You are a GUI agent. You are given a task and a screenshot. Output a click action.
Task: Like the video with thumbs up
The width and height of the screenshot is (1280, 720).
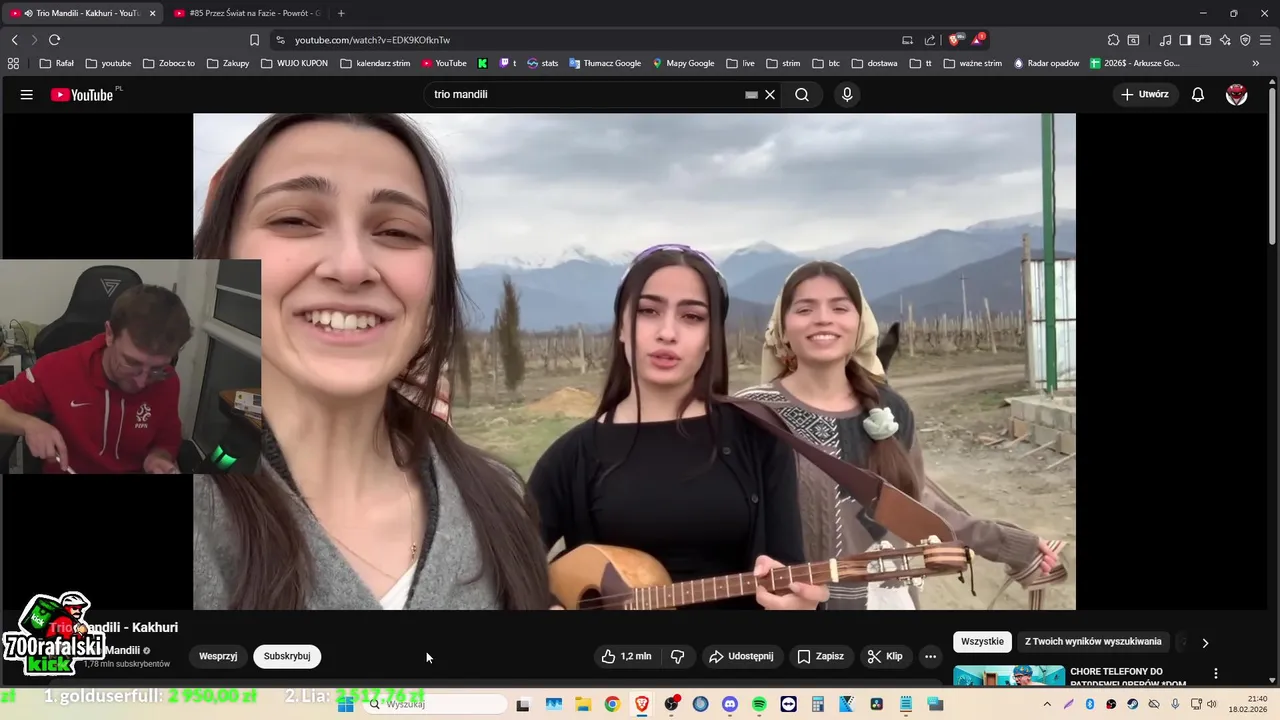click(626, 657)
